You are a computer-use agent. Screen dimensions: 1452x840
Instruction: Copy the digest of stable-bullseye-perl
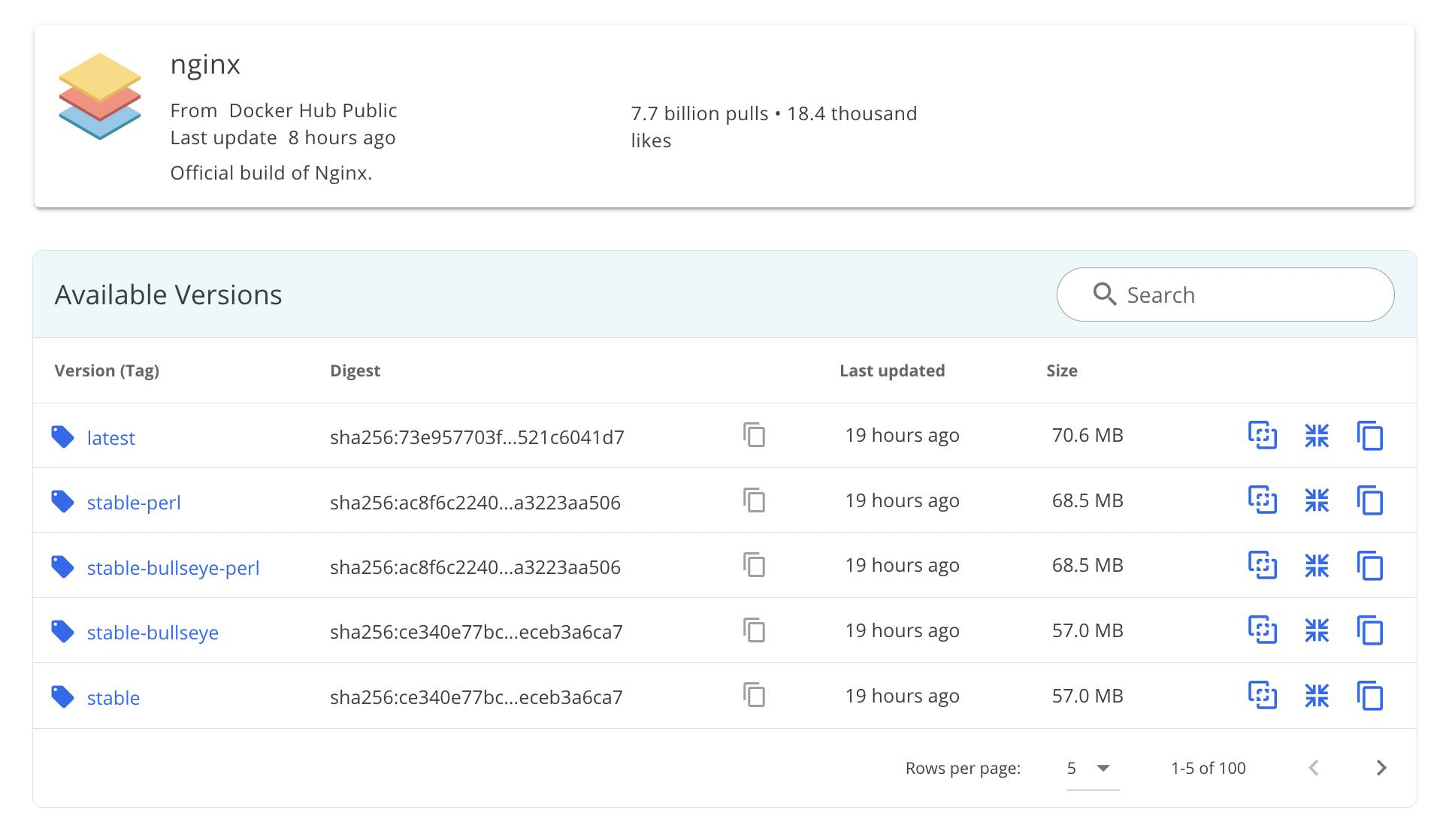coord(754,565)
